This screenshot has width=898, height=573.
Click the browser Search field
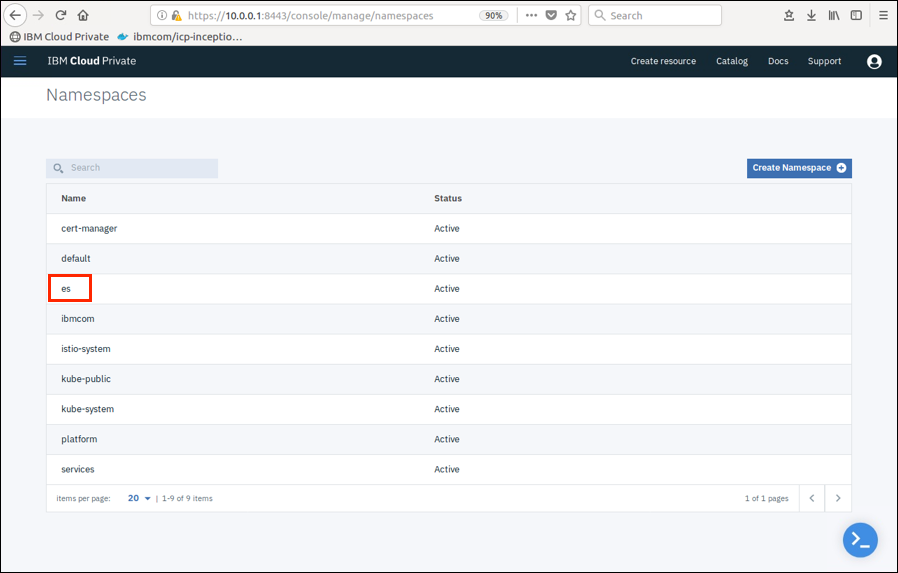coord(655,15)
